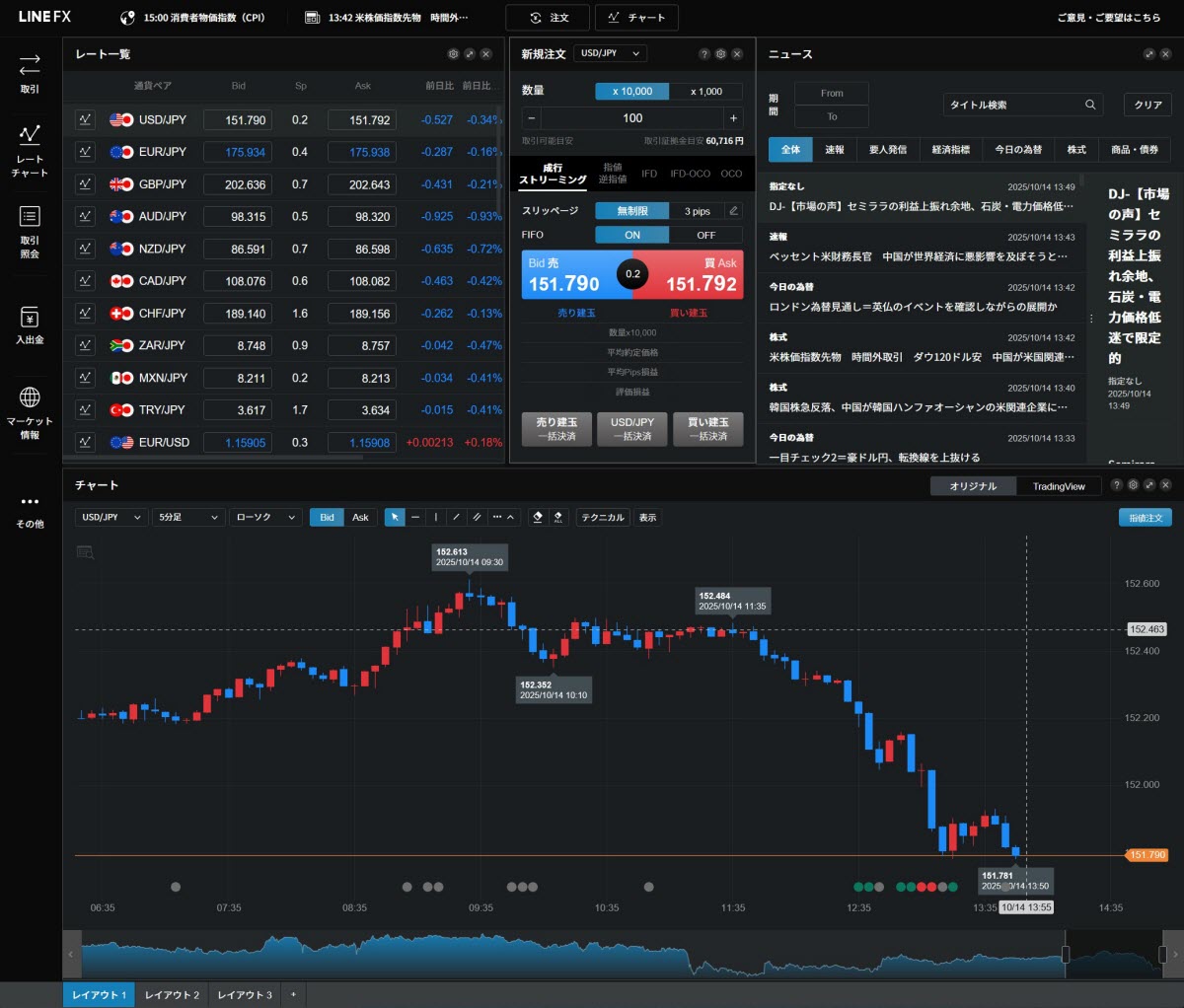Select the parallel channel line drawing tool
Viewport: 1184px width, 1008px height.
[477, 517]
